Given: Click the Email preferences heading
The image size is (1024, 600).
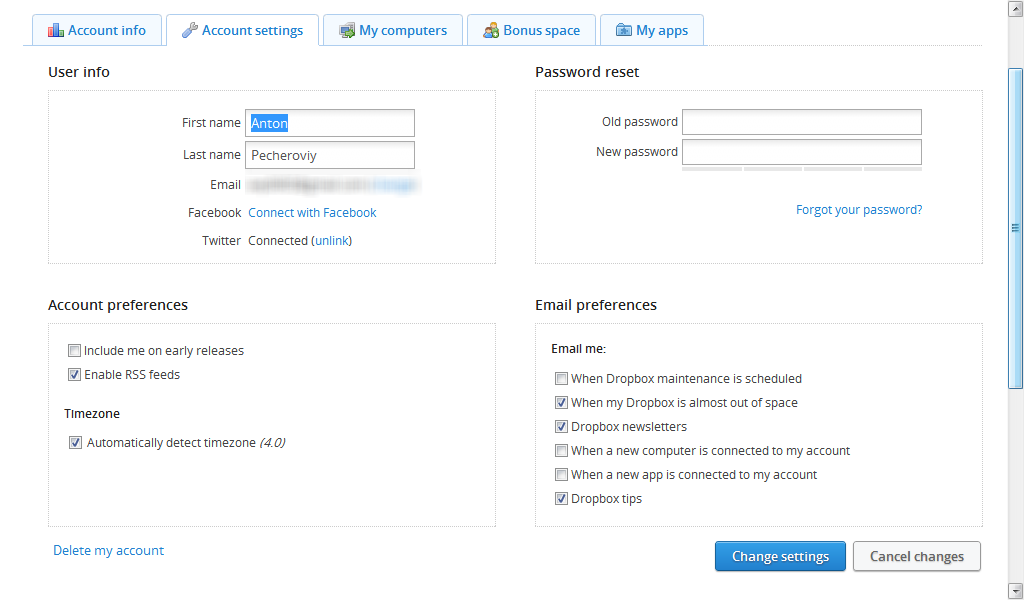Looking at the screenshot, I should (596, 305).
